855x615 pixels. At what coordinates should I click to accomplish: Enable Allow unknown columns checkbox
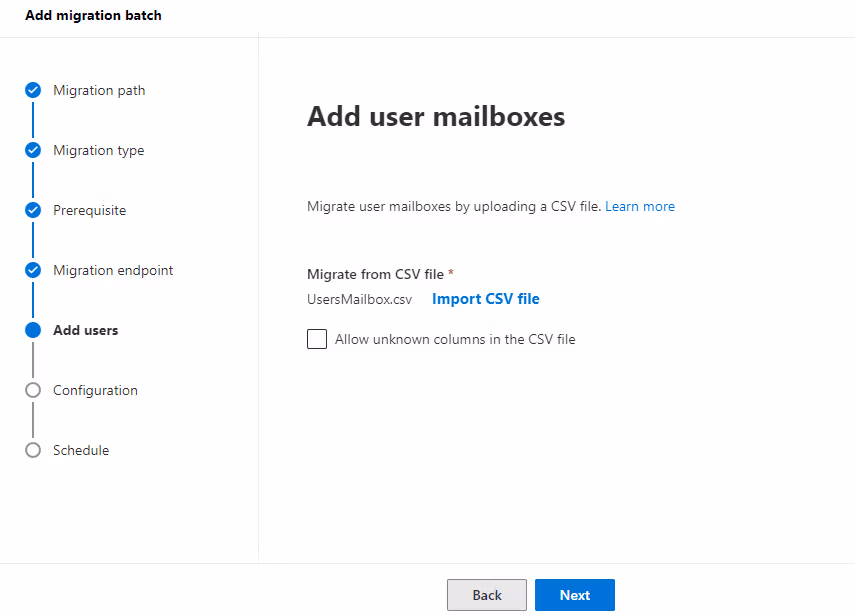point(317,339)
